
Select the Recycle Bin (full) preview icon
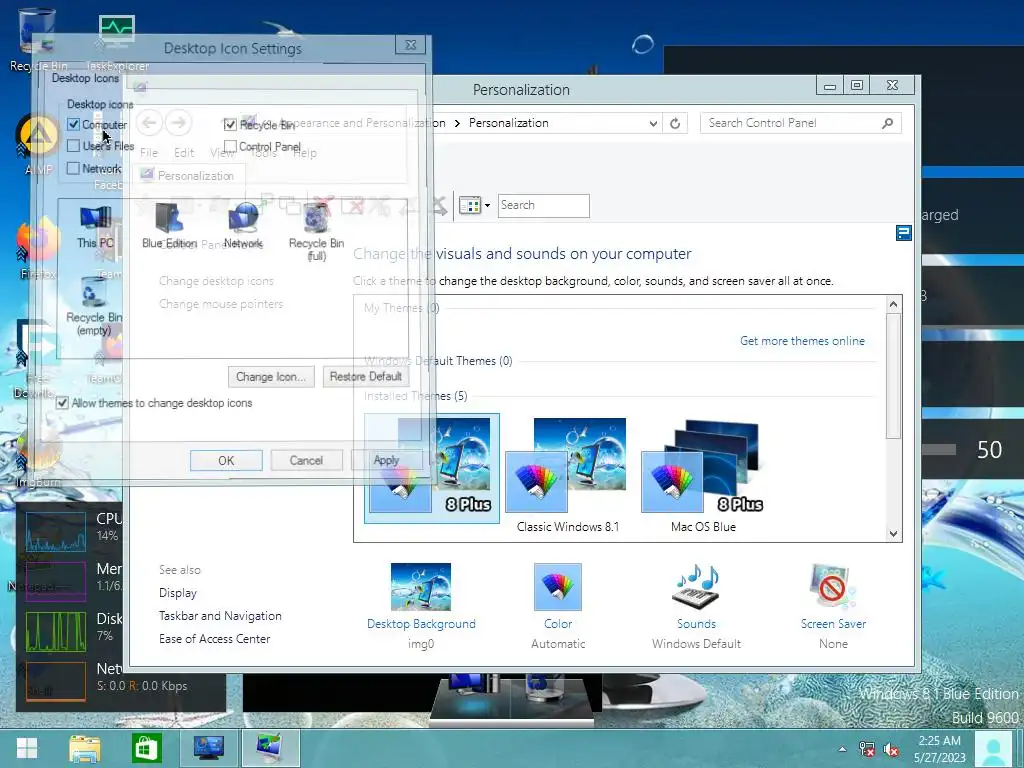point(316,231)
